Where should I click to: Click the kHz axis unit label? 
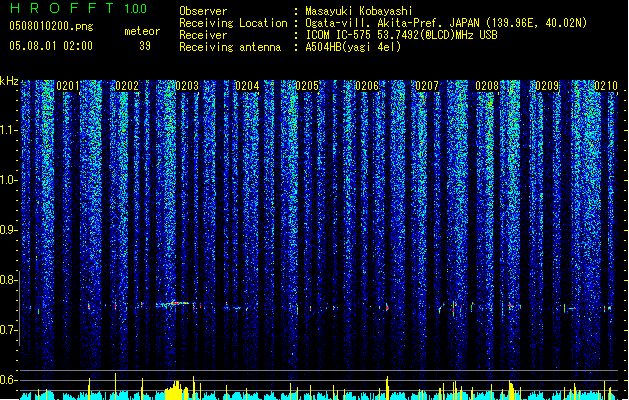pyautogui.click(x=9, y=81)
